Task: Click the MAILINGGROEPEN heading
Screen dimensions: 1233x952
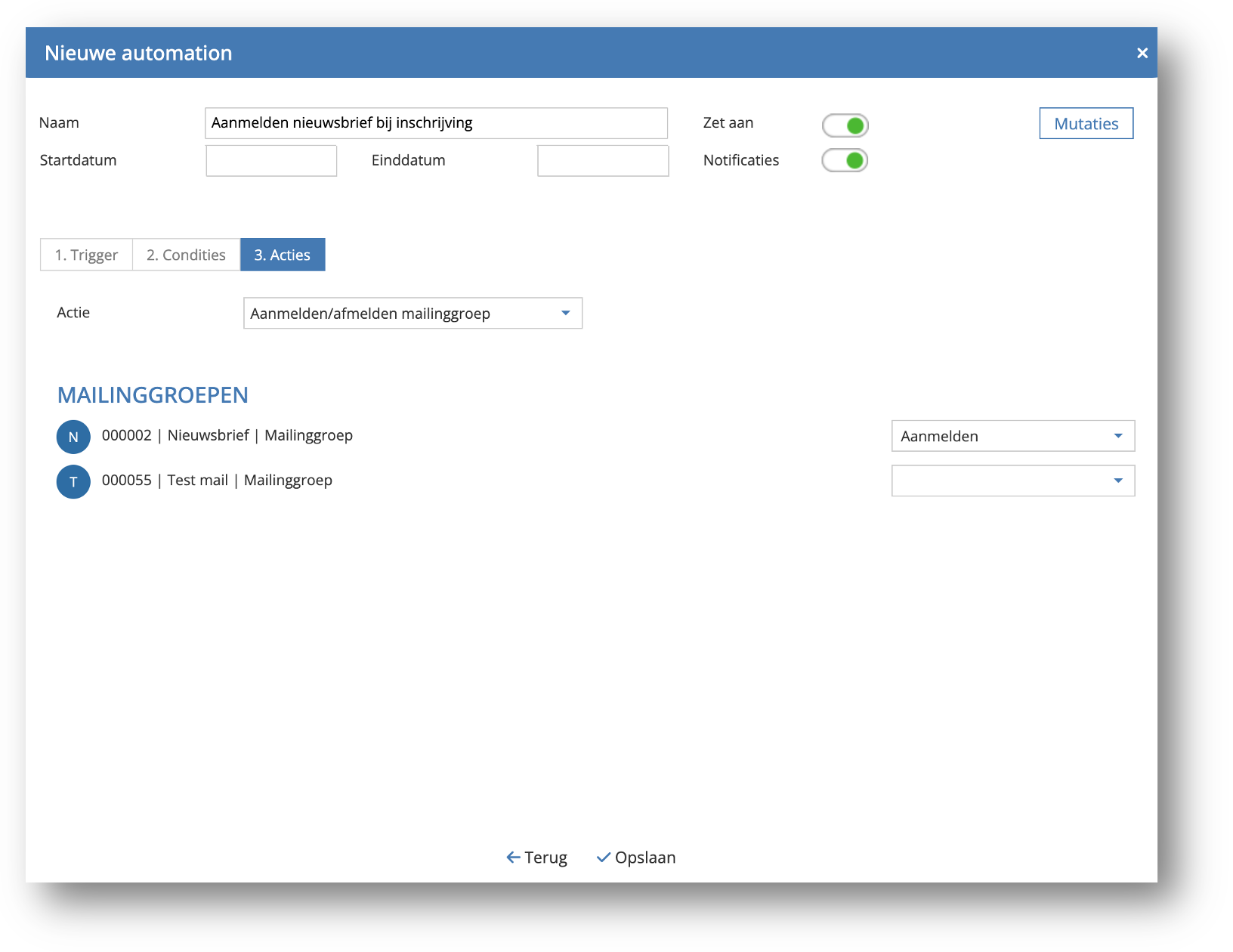Action: coord(153,395)
